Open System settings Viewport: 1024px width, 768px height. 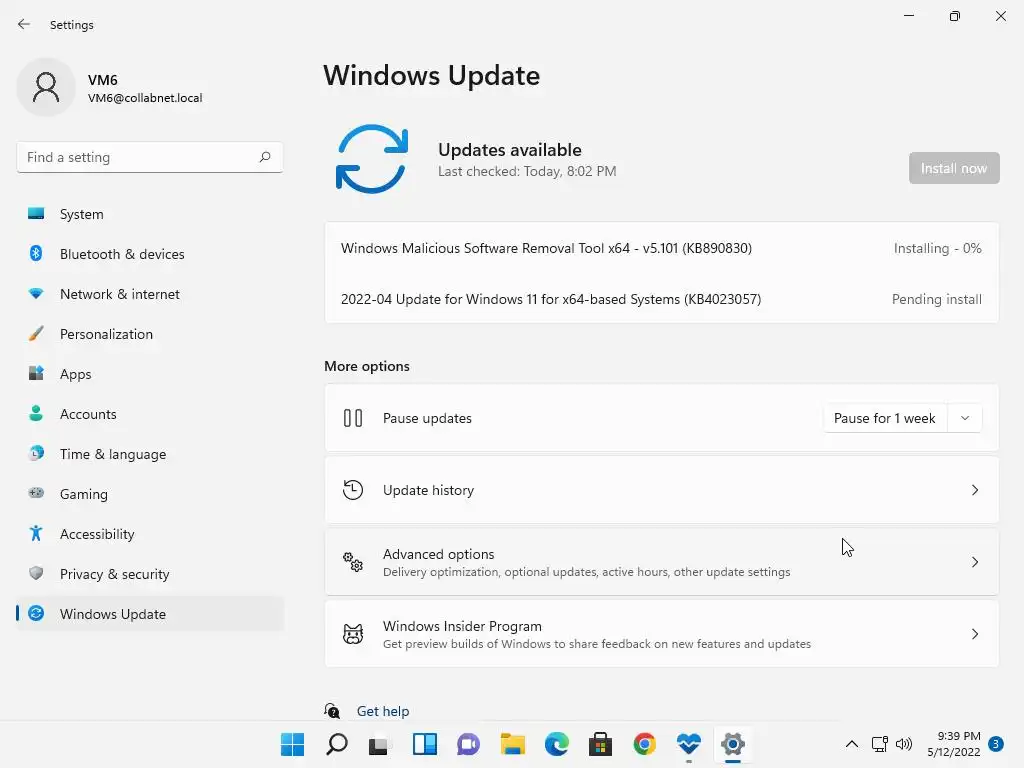coord(150,214)
